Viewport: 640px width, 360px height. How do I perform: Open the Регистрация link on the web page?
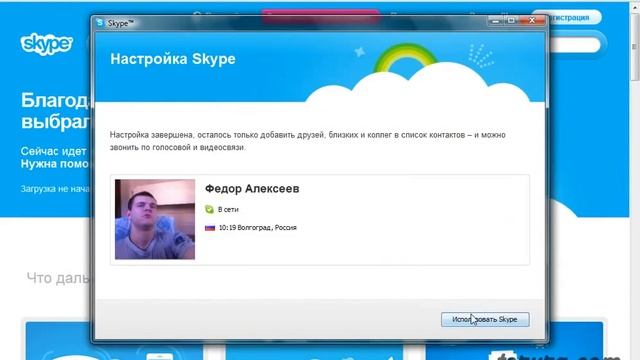pos(569,18)
